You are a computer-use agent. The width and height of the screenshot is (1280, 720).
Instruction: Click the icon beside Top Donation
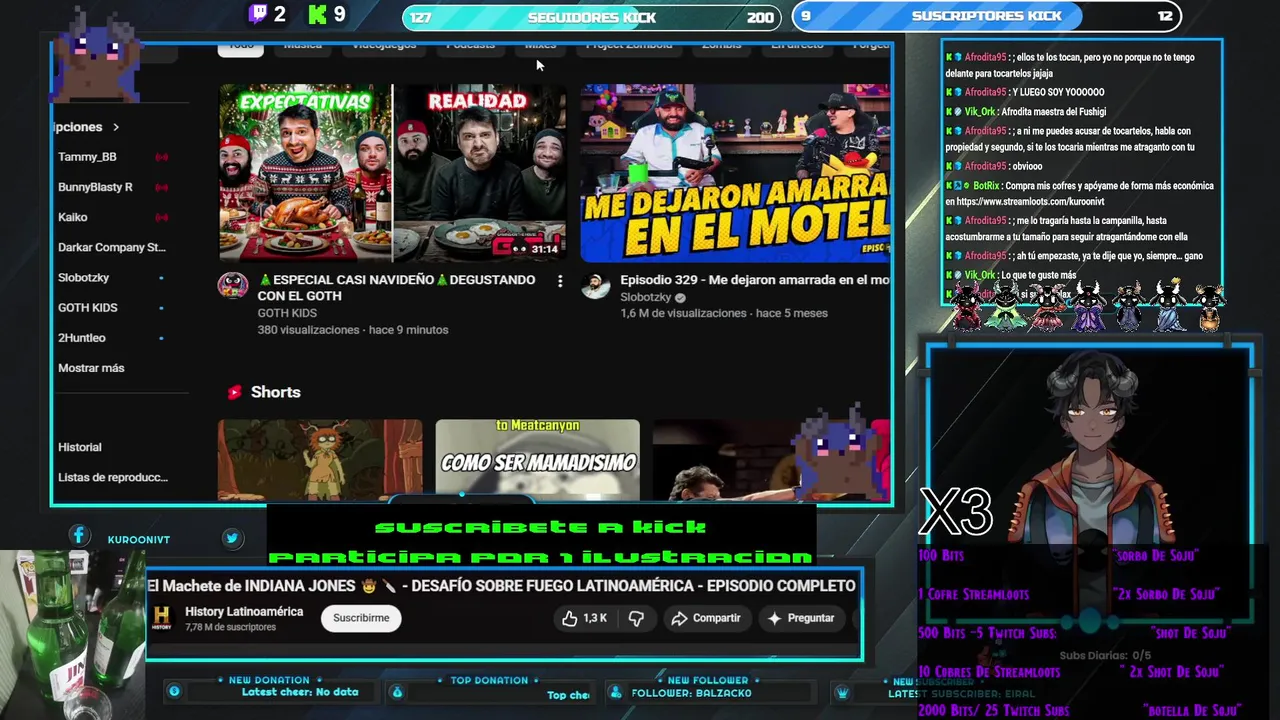[x=397, y=691]
